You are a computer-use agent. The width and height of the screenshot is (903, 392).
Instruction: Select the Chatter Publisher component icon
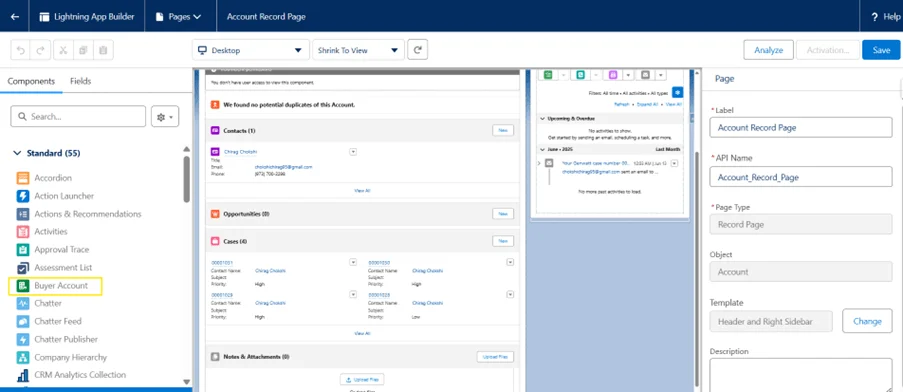[x=23, y=339]
